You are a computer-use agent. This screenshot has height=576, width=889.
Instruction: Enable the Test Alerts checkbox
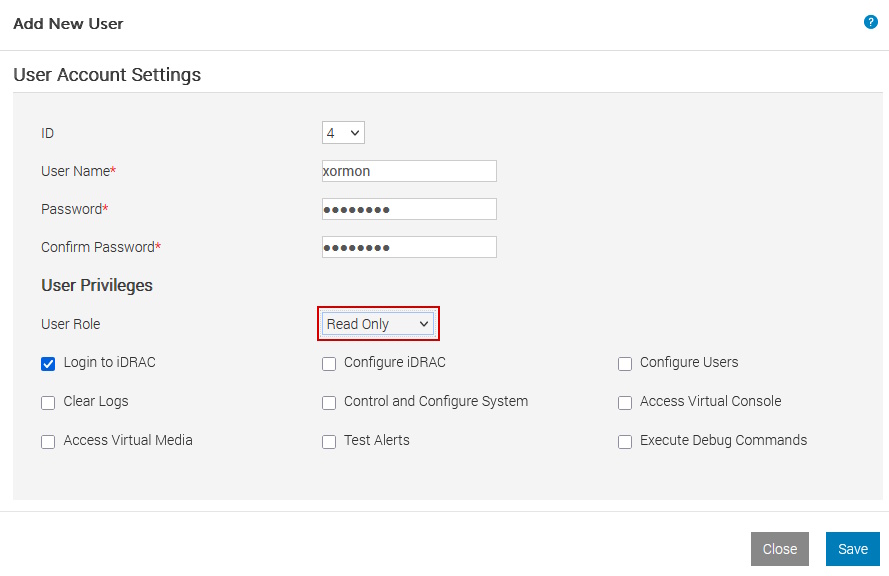point(329,442)
